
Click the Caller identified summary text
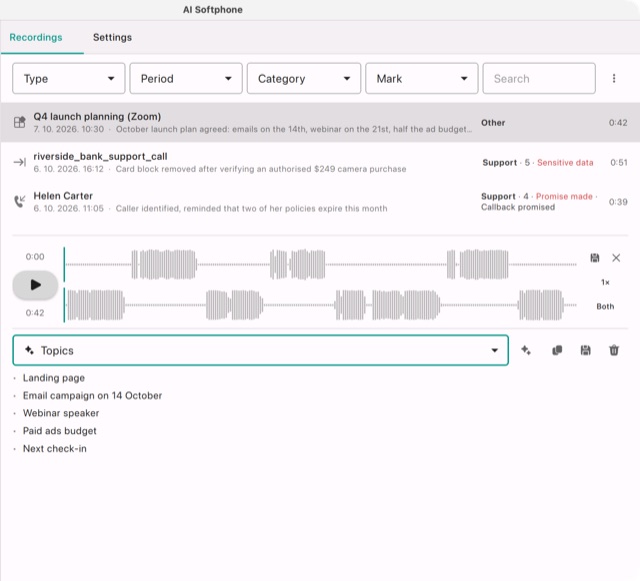pyautogui.click(x=251, y=208)
